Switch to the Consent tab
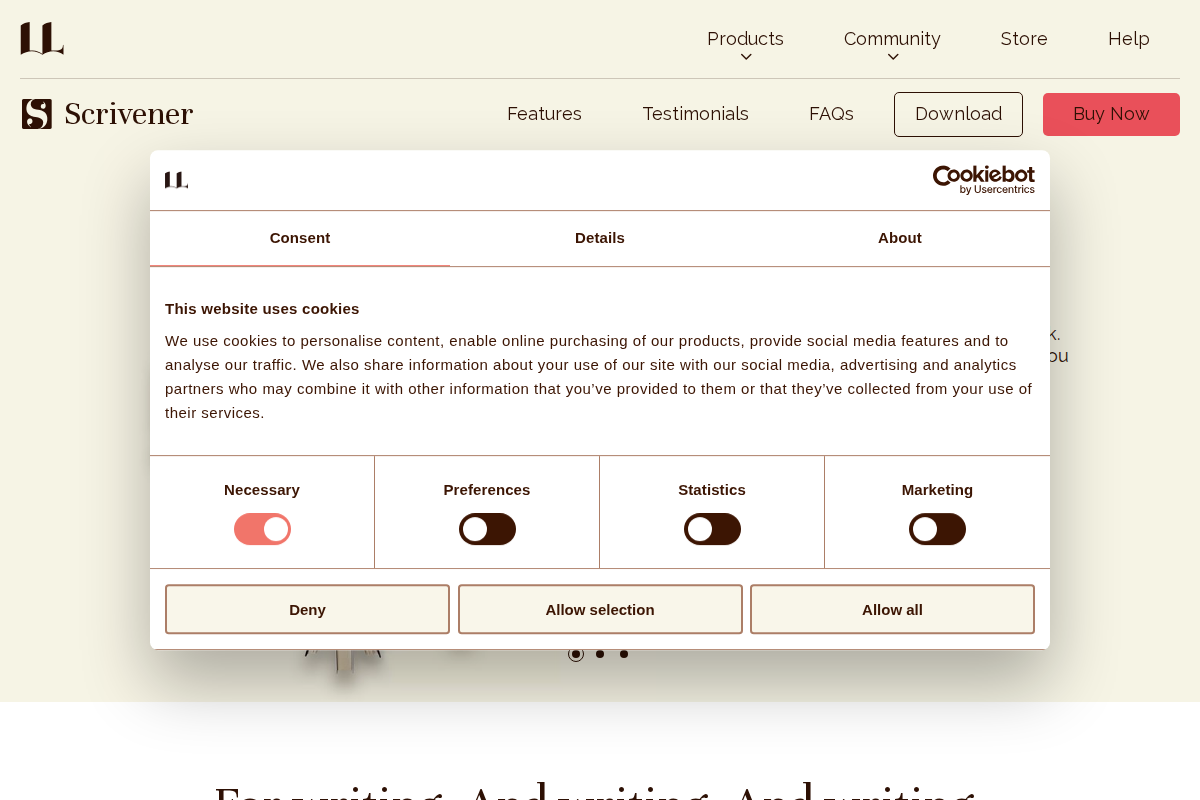 click(300, 238)
